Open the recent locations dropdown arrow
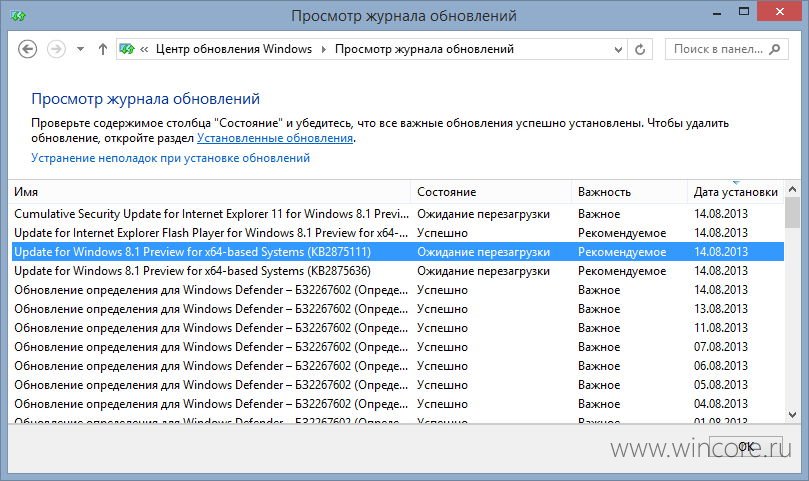The image size is (809, 481). [80, 50]
